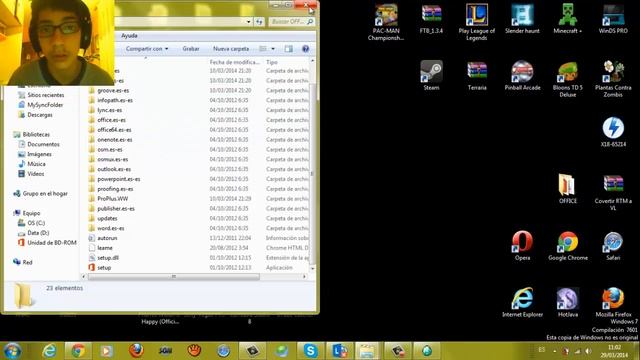Select Sitios recientes in navigation pane
The width and height of the screenshot is (640, 360).
point(46,95)
